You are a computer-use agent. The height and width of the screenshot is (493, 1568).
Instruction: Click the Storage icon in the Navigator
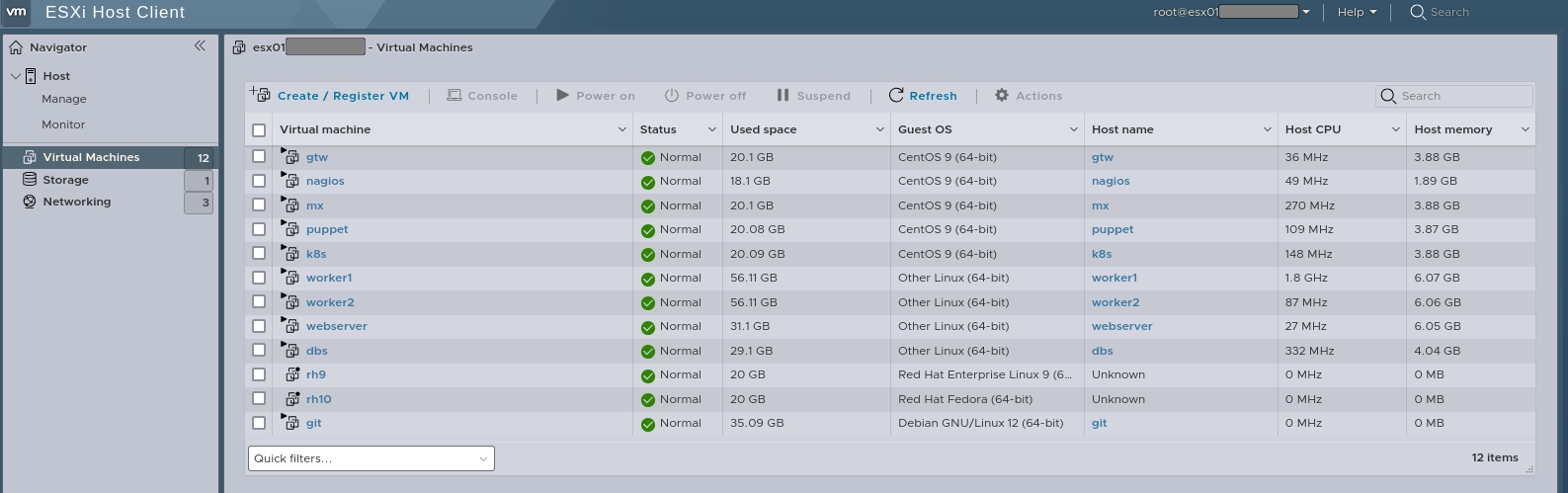tap(30, 180)
